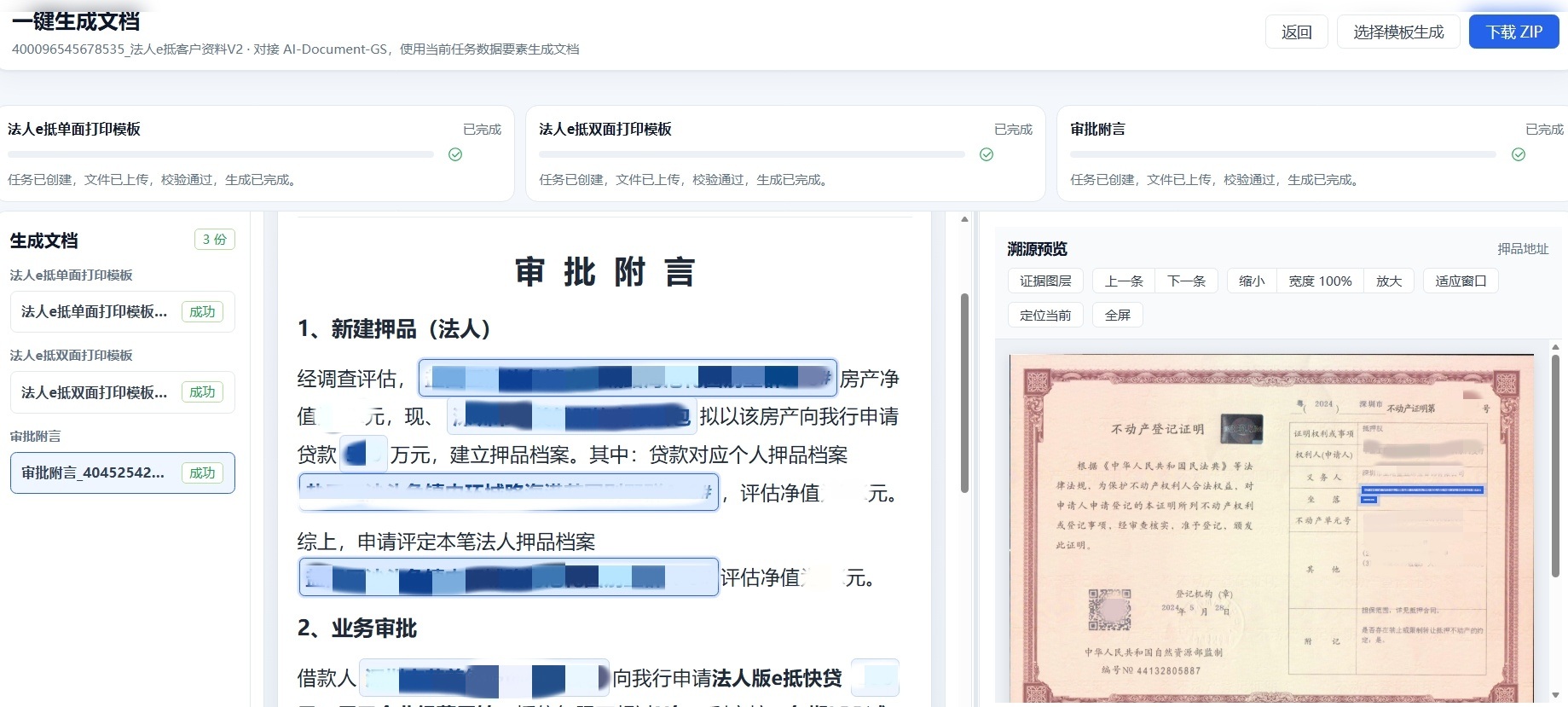This screenshot has height=707, width=1568.
Task: Click the 已完成 status on 法人e抵双面打印模板 card
Action: tap(1013, 130)
